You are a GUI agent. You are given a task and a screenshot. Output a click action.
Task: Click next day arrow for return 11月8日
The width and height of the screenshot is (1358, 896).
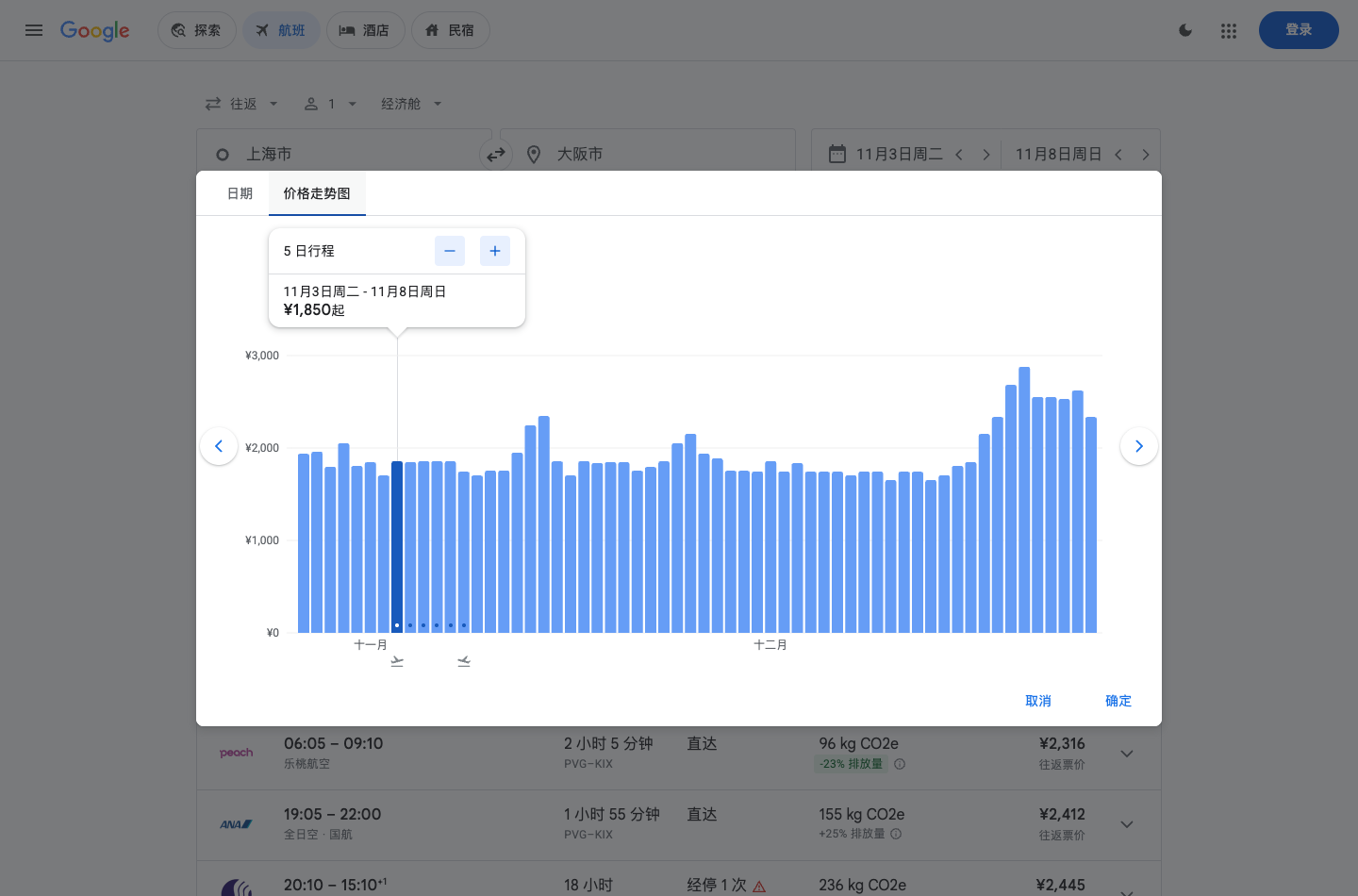1146,154
